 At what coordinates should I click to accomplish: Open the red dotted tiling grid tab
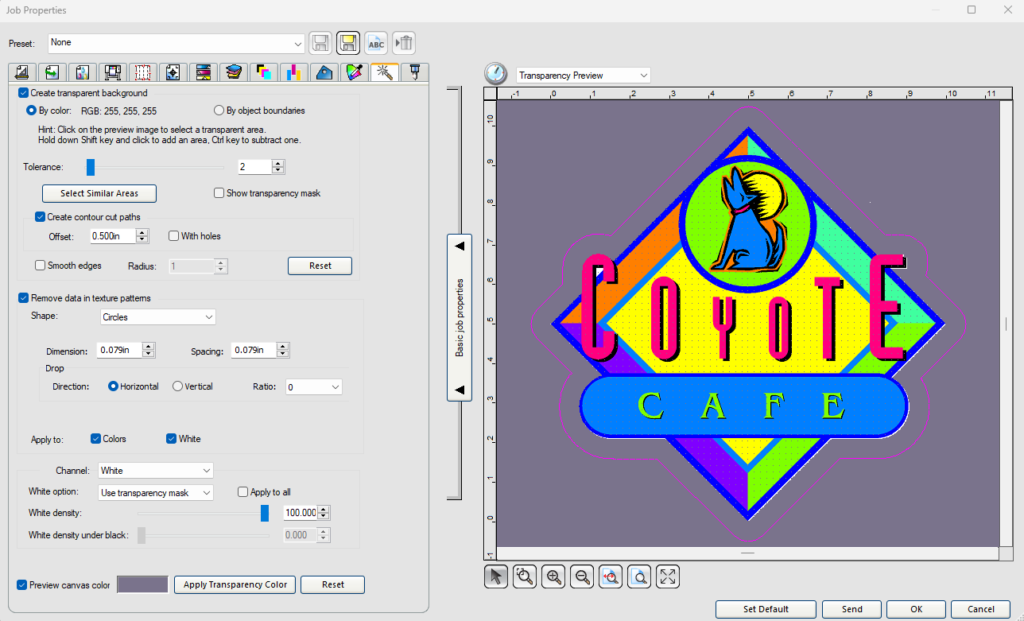point(142,72)
